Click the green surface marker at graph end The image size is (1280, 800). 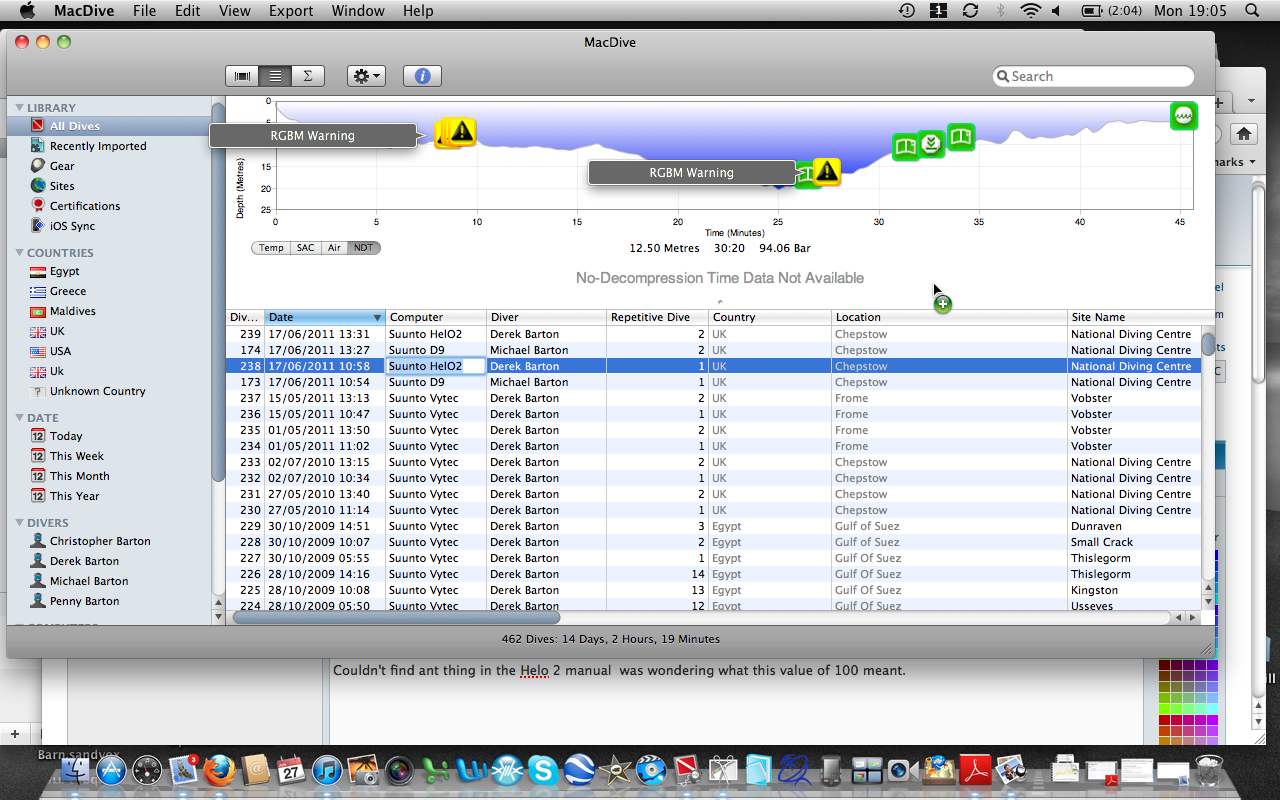click(1184, 116)
